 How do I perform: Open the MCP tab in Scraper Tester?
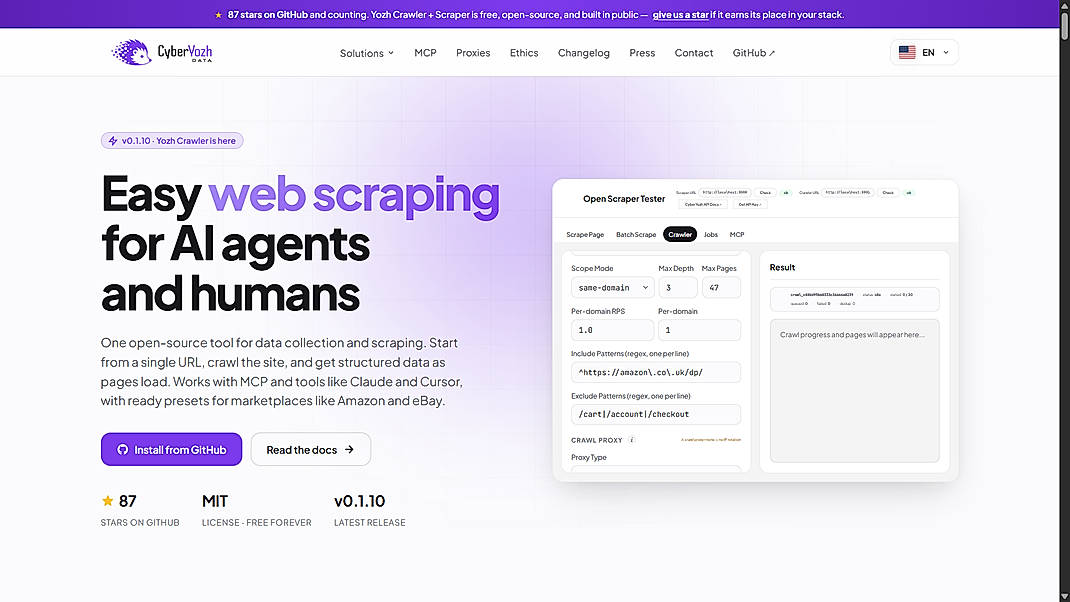(737, 234)
